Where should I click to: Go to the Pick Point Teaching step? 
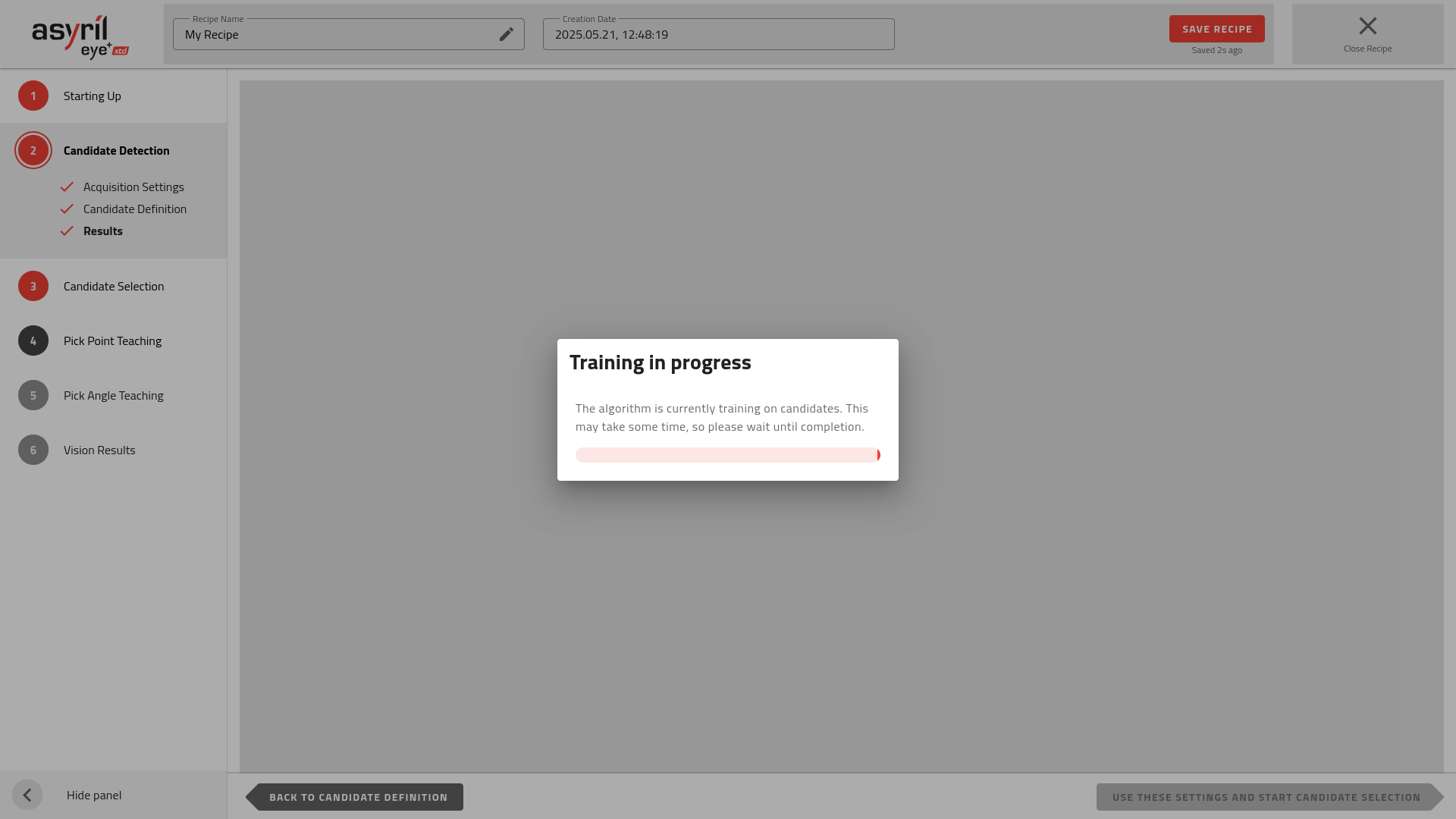pyautogui.click(x=112, y=340)
